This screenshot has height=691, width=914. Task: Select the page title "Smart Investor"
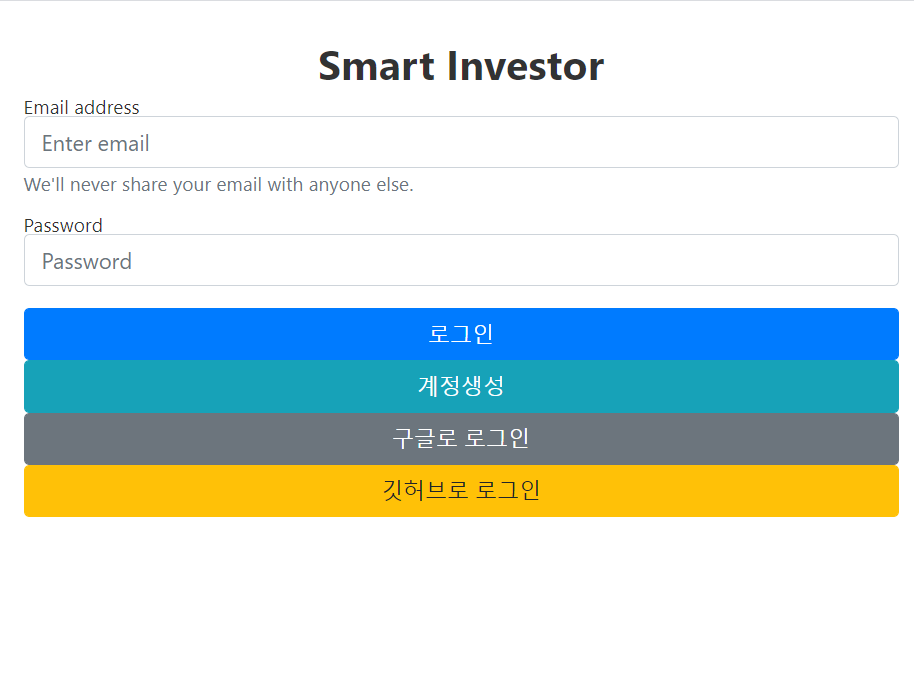tap(461, 66)
